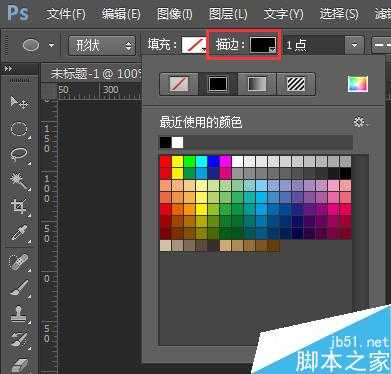The width and height of the screenshot is (391, 374).
Task: Open the 图层(L) menu
Action: [228, 14]
